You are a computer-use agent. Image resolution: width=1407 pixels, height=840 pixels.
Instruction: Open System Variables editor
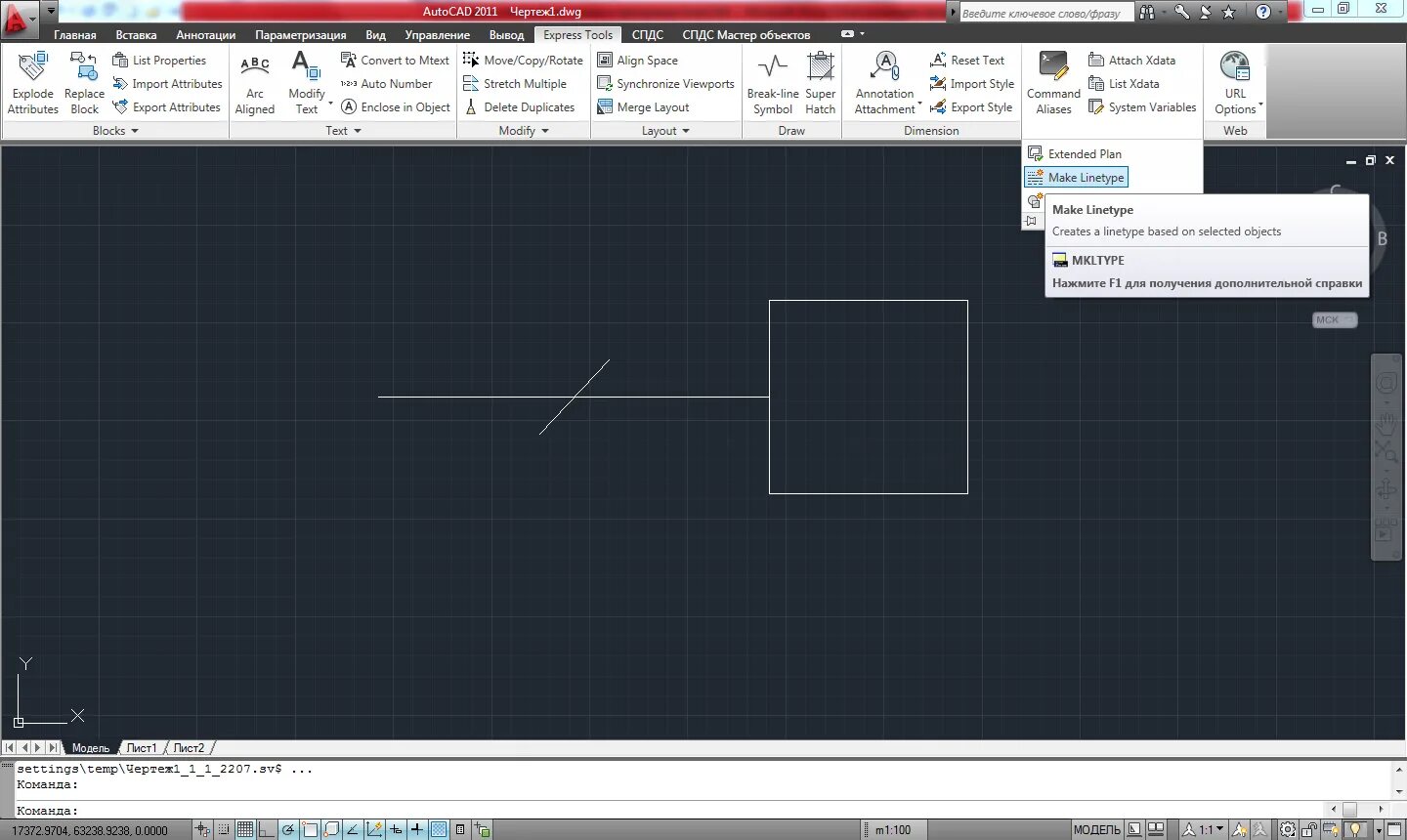click(1142, 107)
